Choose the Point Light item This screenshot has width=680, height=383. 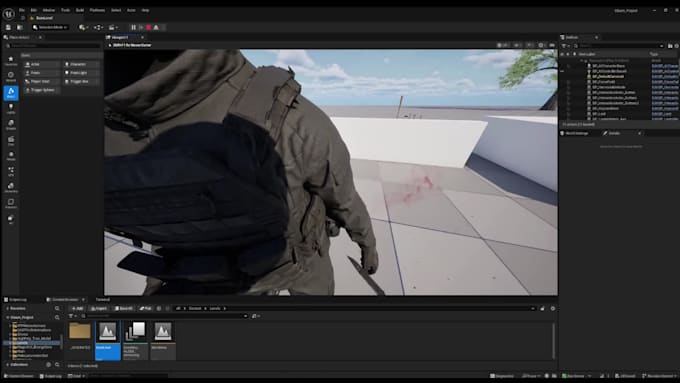pyautogui.click(x=81, y=73)
